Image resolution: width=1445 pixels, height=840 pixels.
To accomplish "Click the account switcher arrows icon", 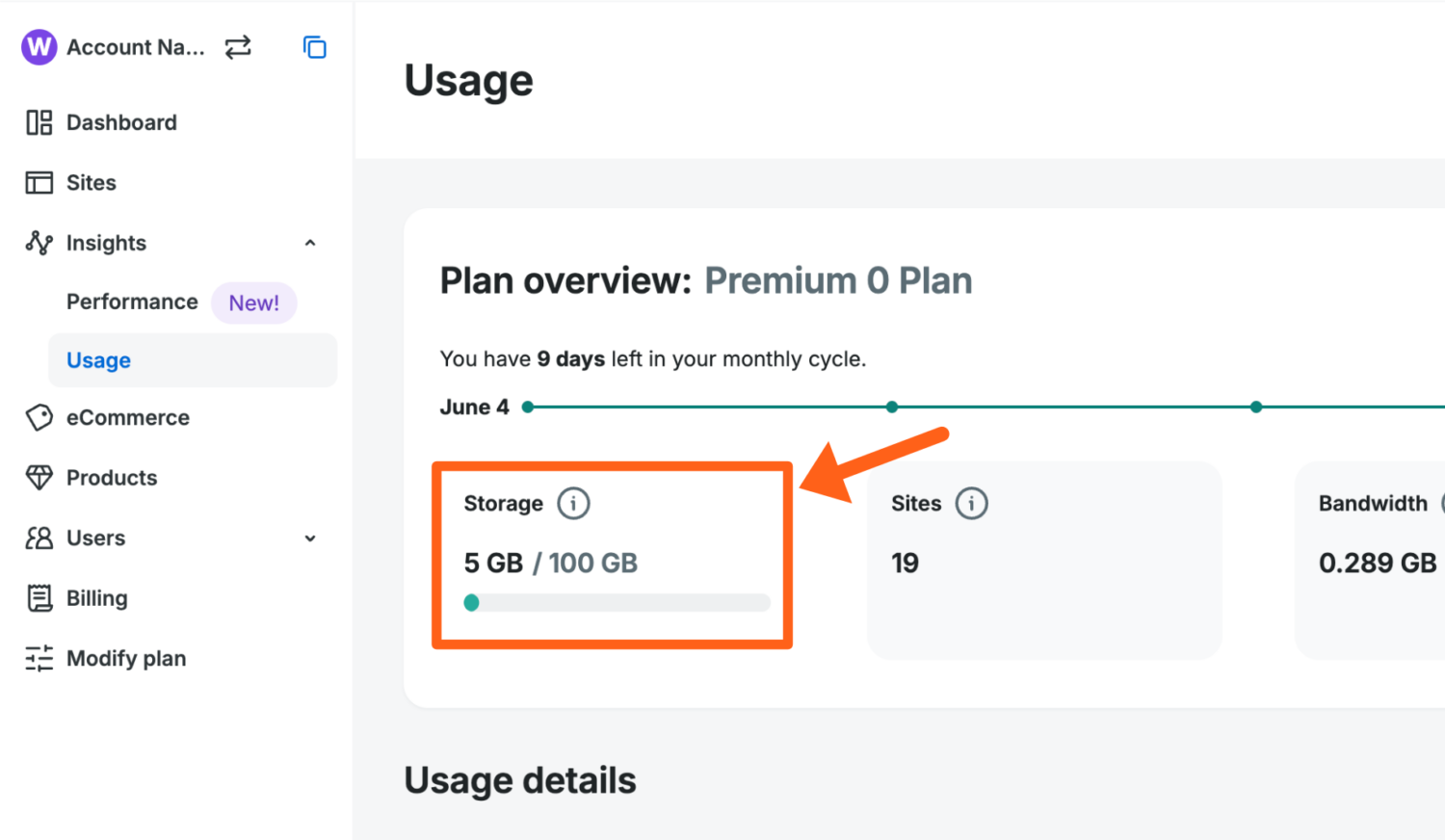I will [x=237, y=46].
